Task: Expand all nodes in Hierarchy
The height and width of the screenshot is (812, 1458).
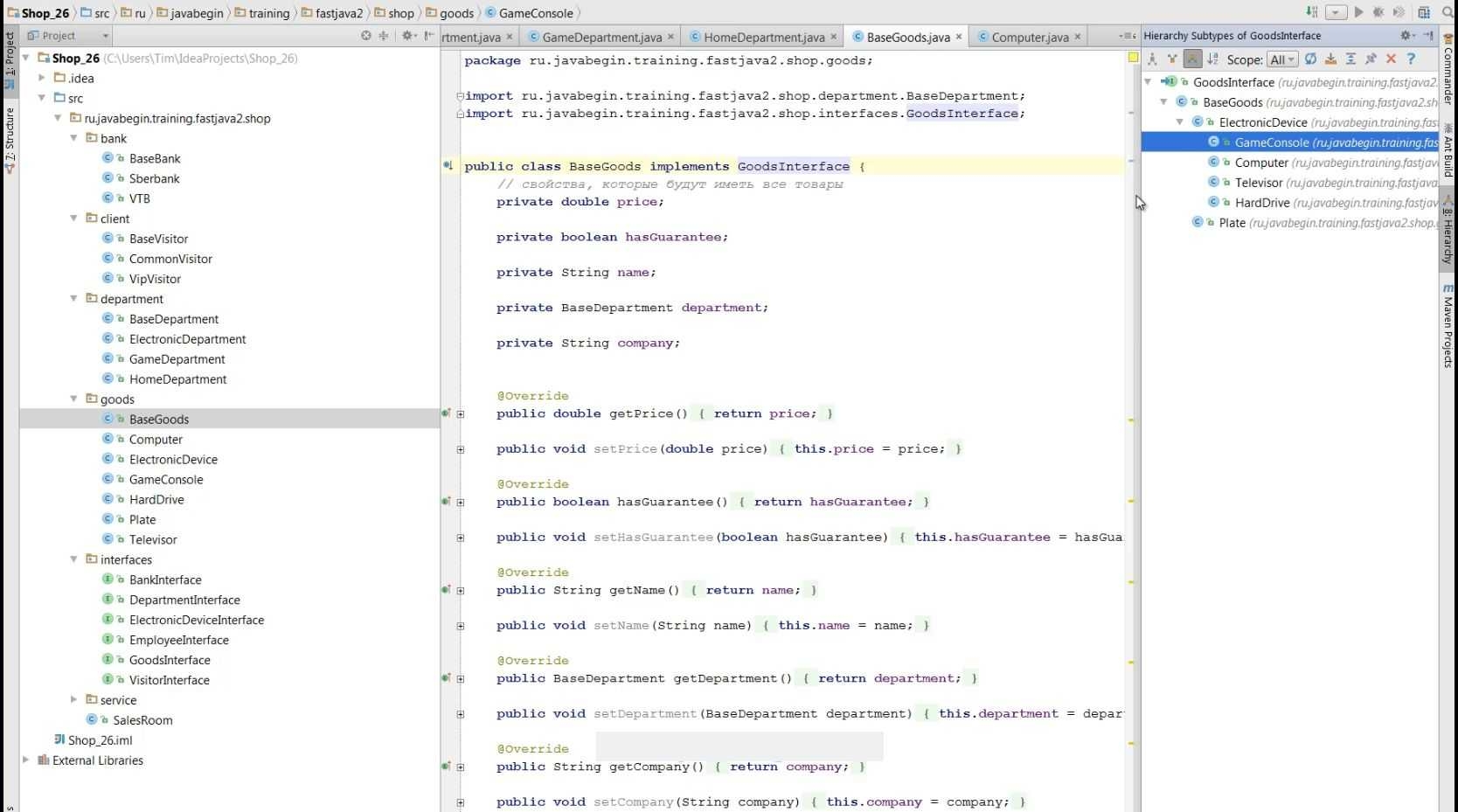Action: (1350, 59)
